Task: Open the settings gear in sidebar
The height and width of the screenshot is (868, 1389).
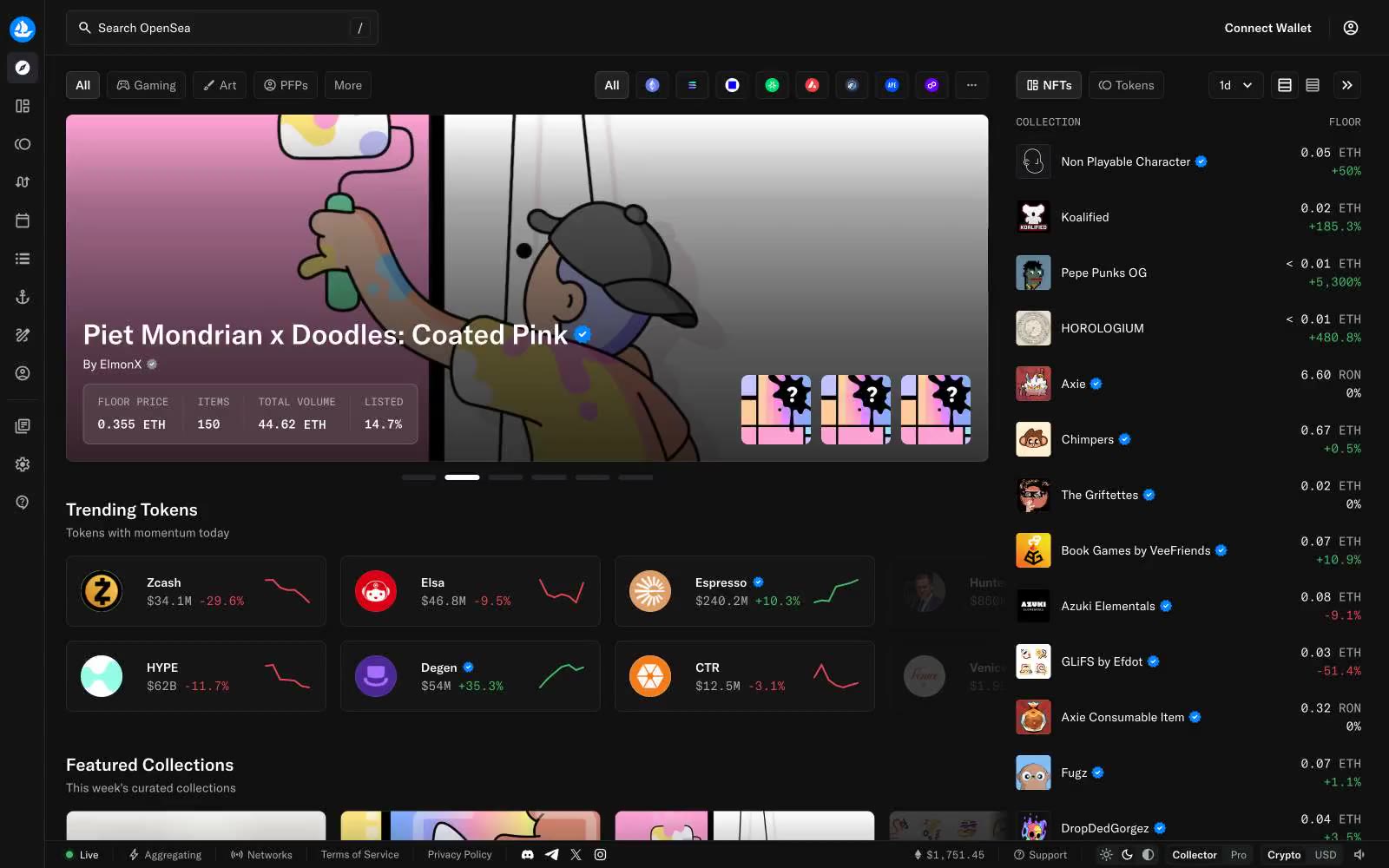Action: coord(23,464)
